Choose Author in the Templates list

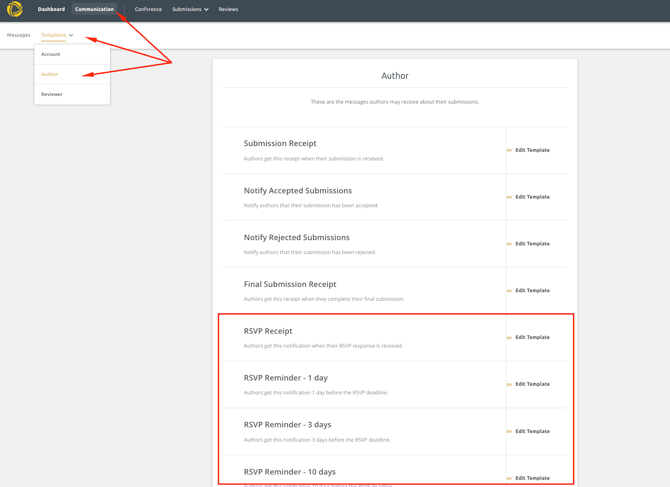pyautogui.click(x=50, y=74)
